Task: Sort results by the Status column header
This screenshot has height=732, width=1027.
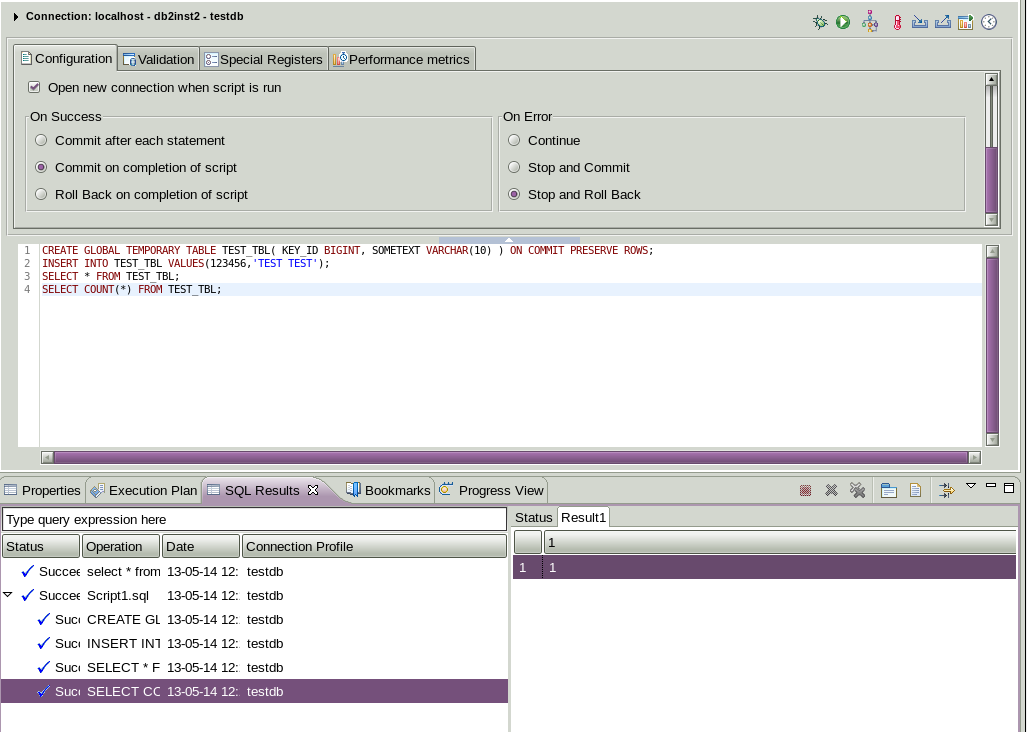Action: [40, 546]
